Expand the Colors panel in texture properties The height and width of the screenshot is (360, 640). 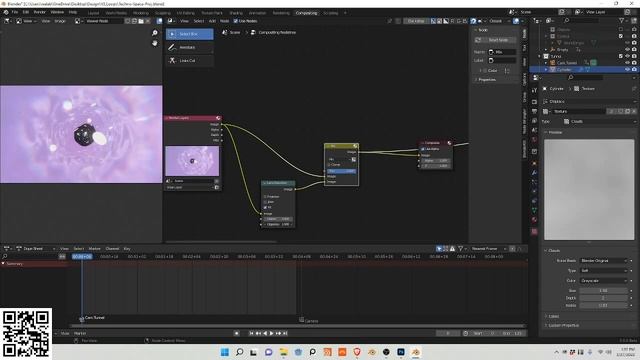tap(554, 316)
